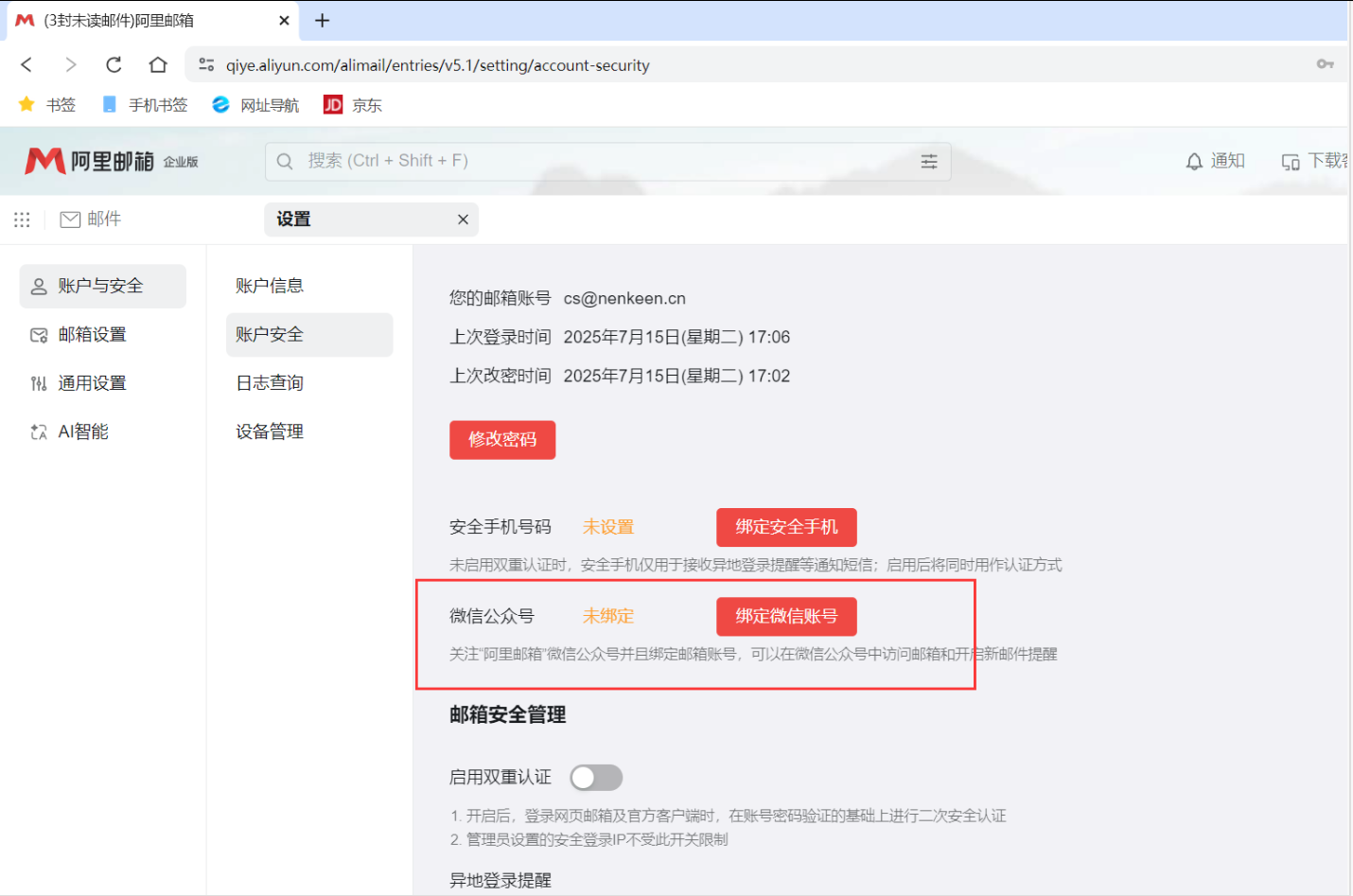Click 修改密码 button
1353x896 pixels.
502,440
